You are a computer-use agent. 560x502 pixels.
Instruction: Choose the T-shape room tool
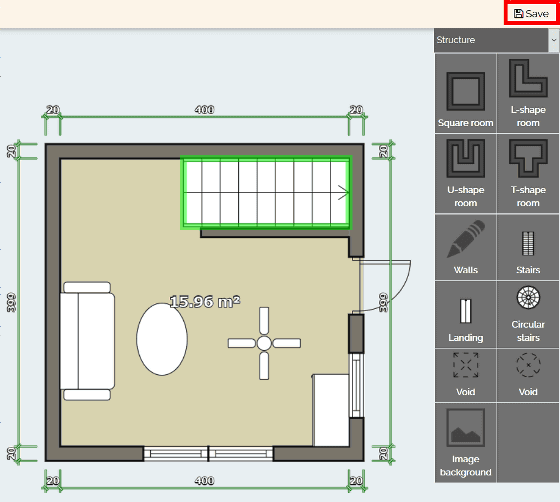pyautogui.click(x=528, y=174)
